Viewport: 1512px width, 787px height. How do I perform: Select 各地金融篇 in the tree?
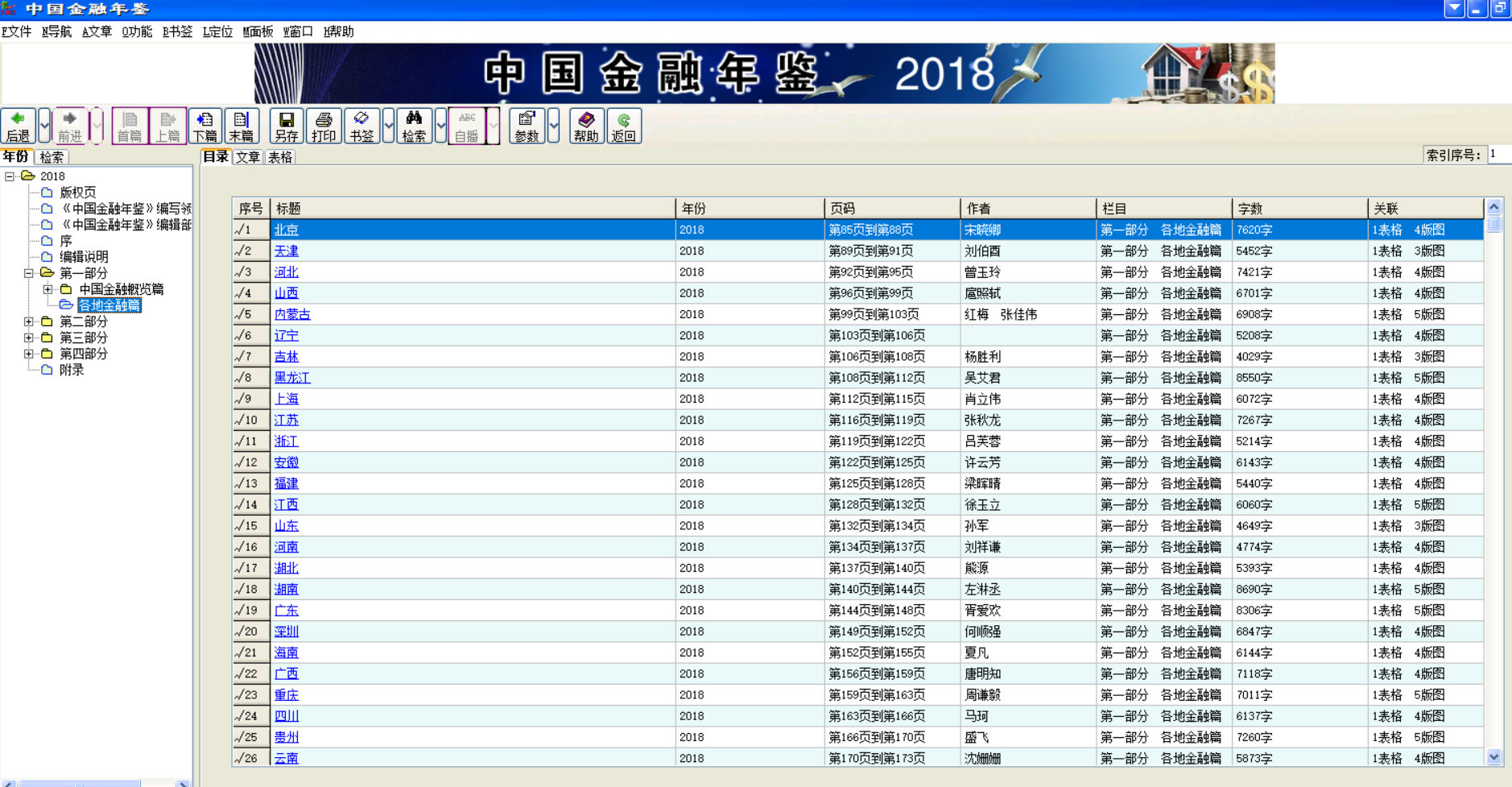(109, 305)
